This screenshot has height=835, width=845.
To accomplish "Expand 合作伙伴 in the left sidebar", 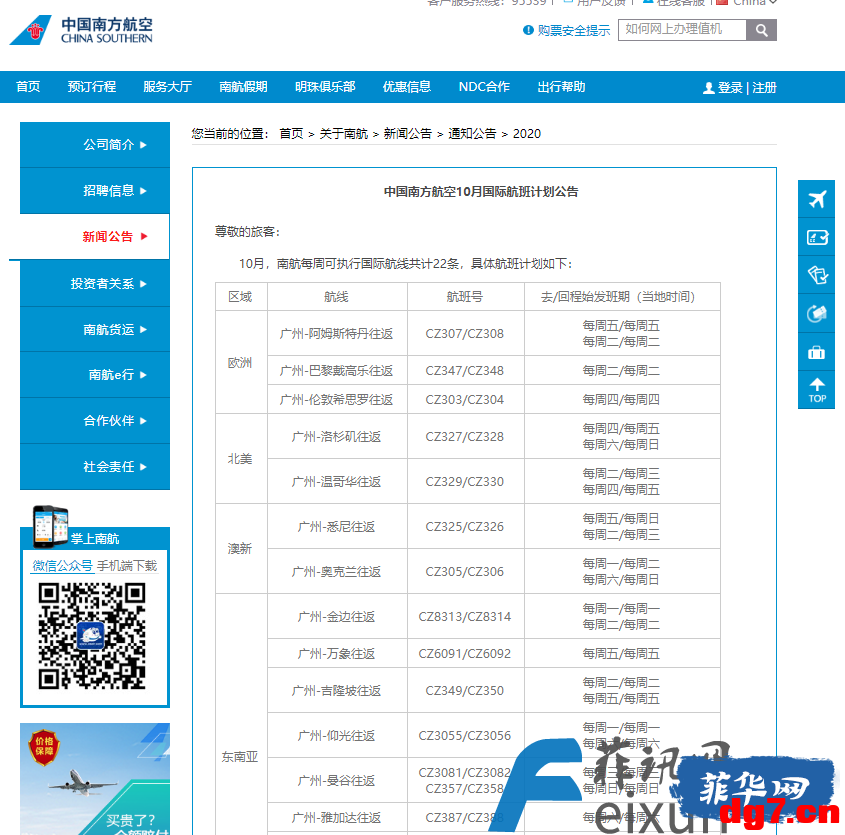I will (x=95, y=420).
